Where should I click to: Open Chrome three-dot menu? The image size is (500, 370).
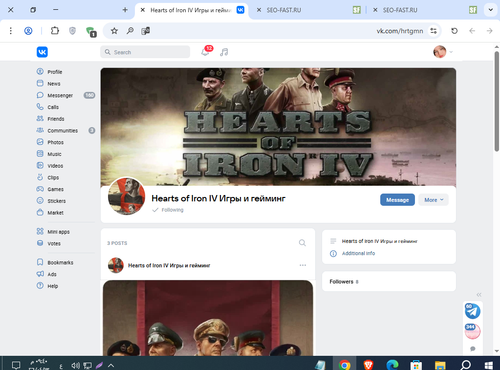pyautogui.click(x=11, y=31)
